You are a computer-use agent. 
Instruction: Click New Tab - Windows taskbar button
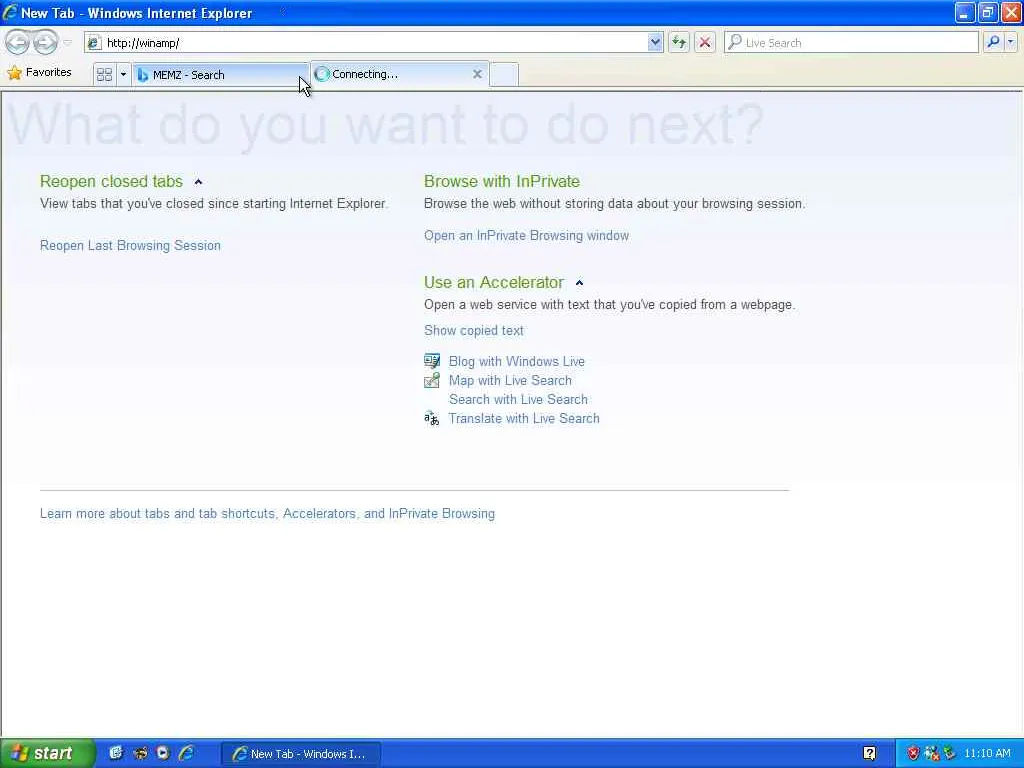(x=300, y=754)
